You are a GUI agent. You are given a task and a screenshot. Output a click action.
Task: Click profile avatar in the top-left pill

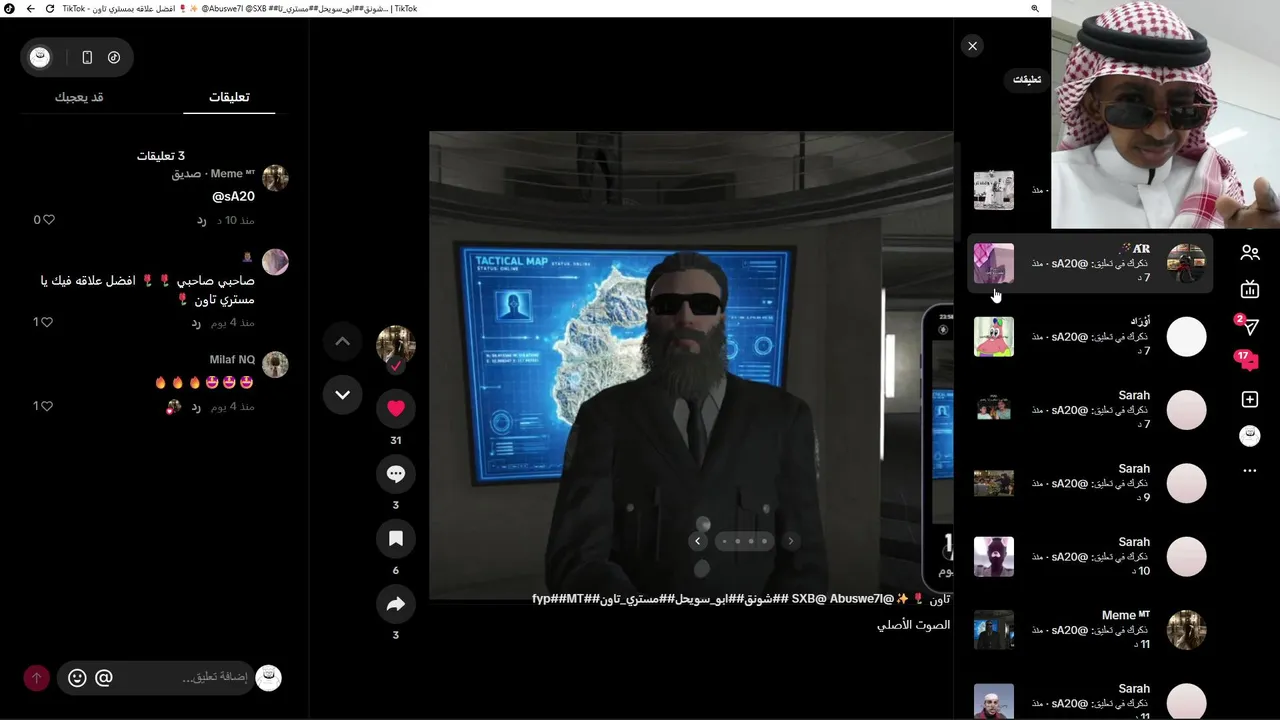click(40, 57)
